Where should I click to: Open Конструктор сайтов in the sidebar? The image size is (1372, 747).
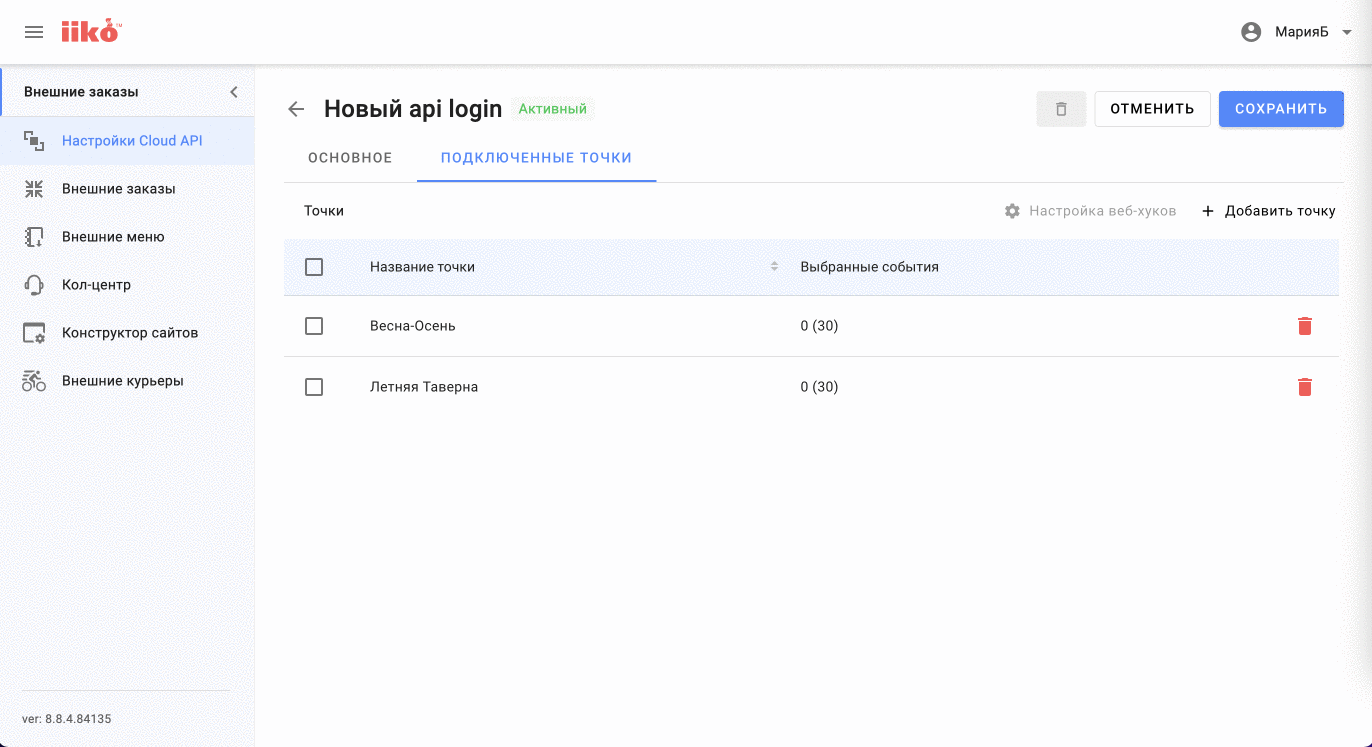[130, 333]
